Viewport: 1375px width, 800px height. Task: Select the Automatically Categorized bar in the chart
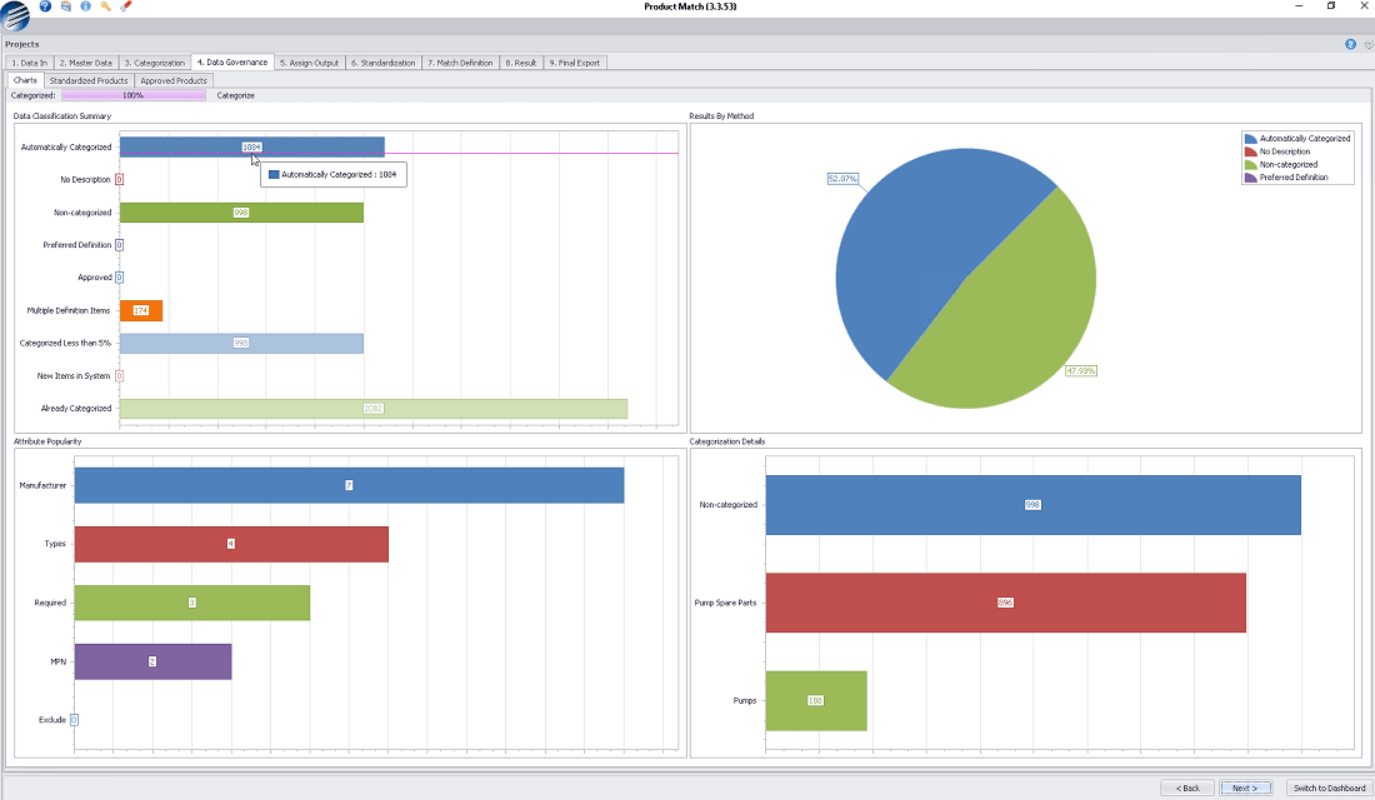(x=250, y=146)
